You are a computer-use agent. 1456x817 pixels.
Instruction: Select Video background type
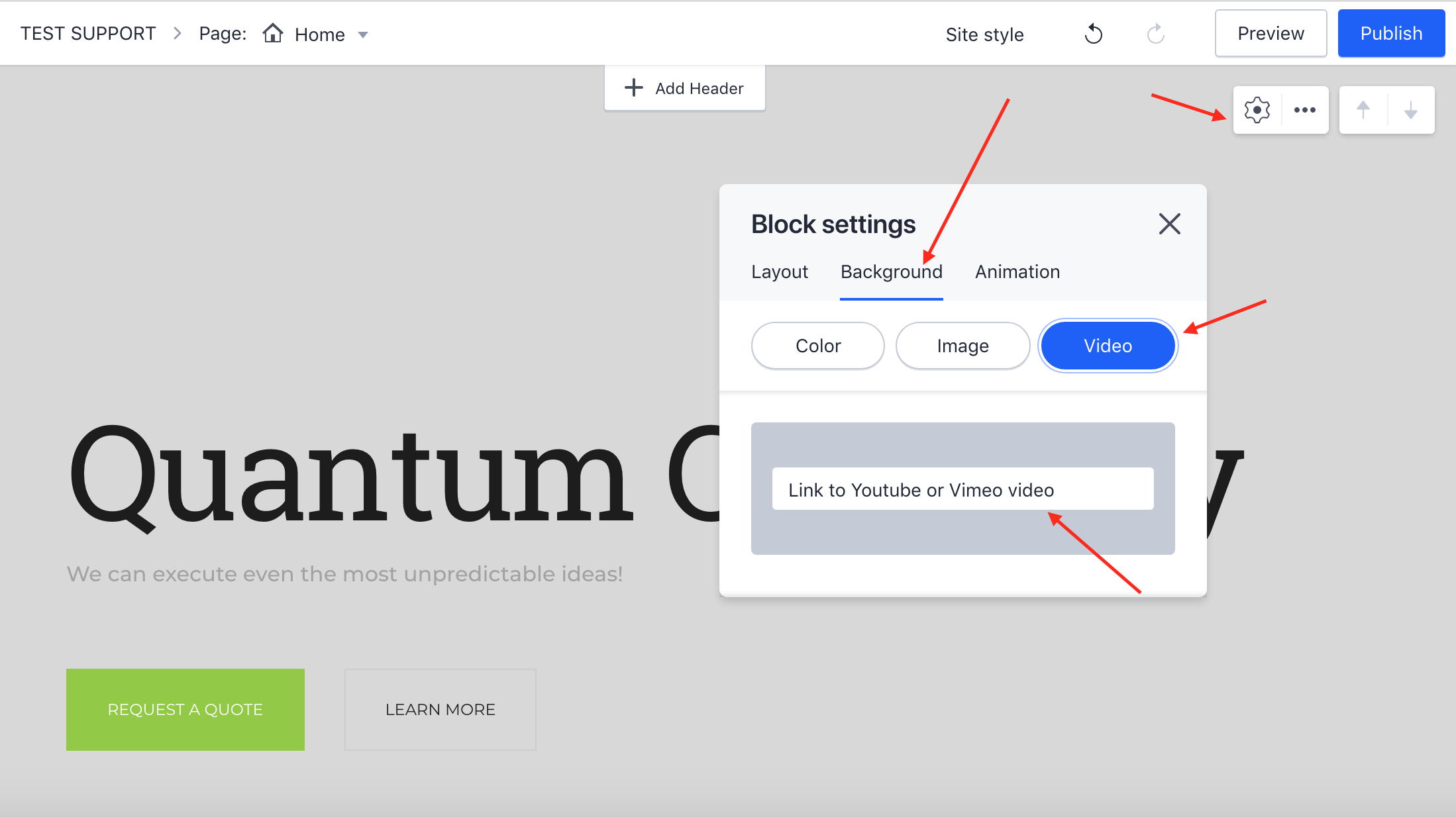pos(1107,346)
